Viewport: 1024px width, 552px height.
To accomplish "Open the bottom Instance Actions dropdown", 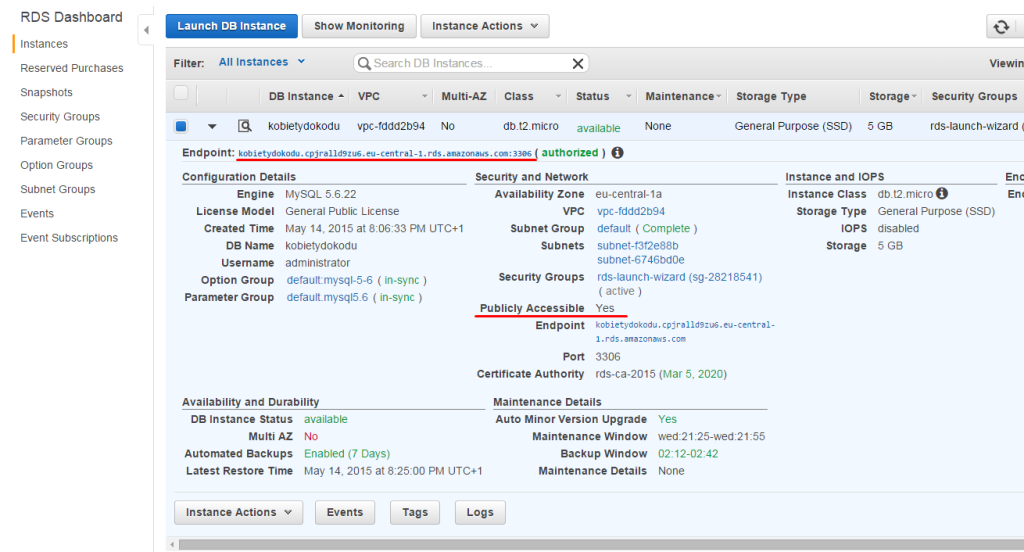I will click(238, 512).
